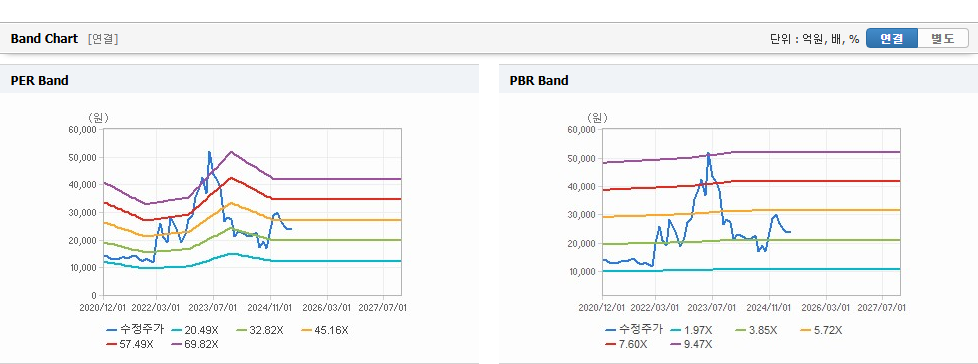This screenshot has width=978, height=364.
Task: Toggle 수정주가 legend entry in PER Band chart
Action: (135, 330)
